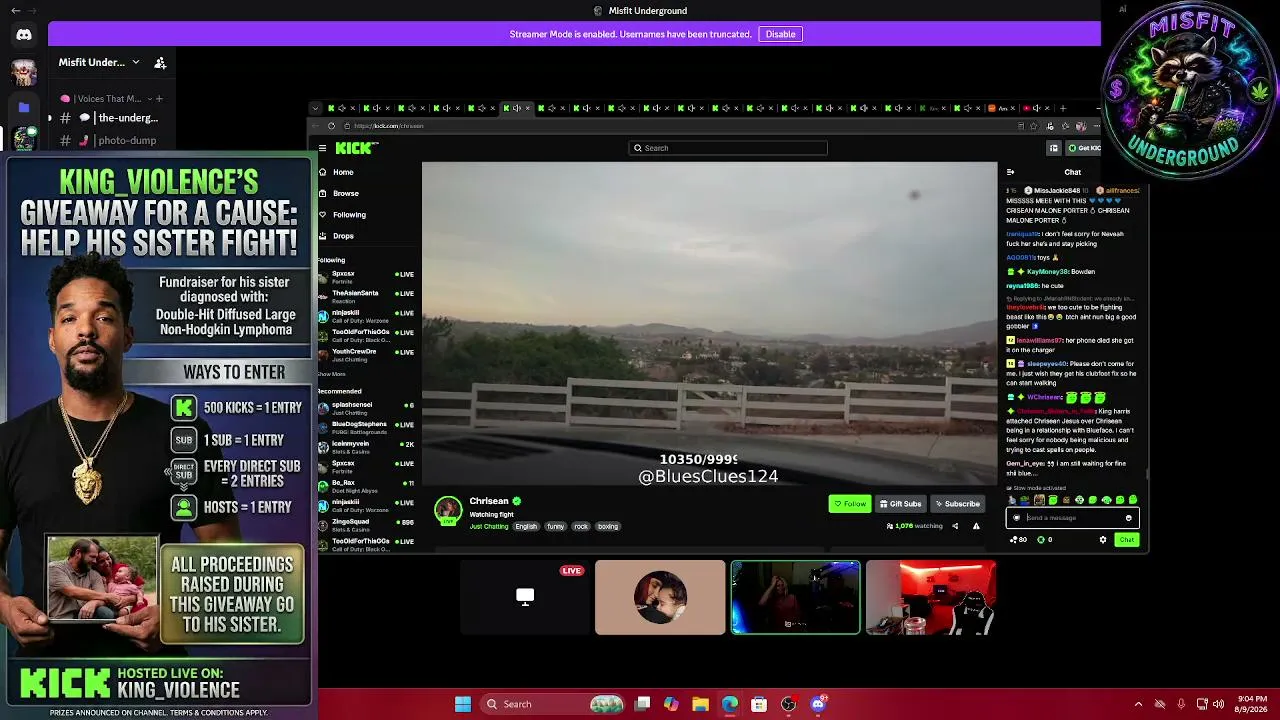The width and height of the screenshot is (1280, 720).
Task: Collapse the Kick chat panel
Action: coord(1010,172)
